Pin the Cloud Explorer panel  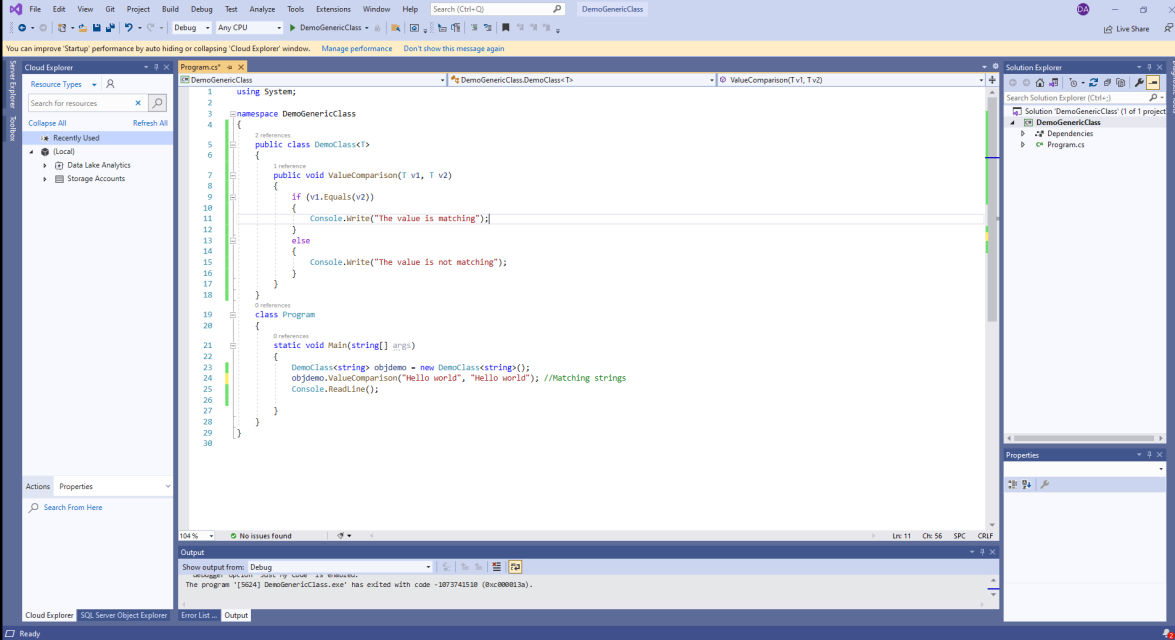pyautogui.click(x=156, y=67)
